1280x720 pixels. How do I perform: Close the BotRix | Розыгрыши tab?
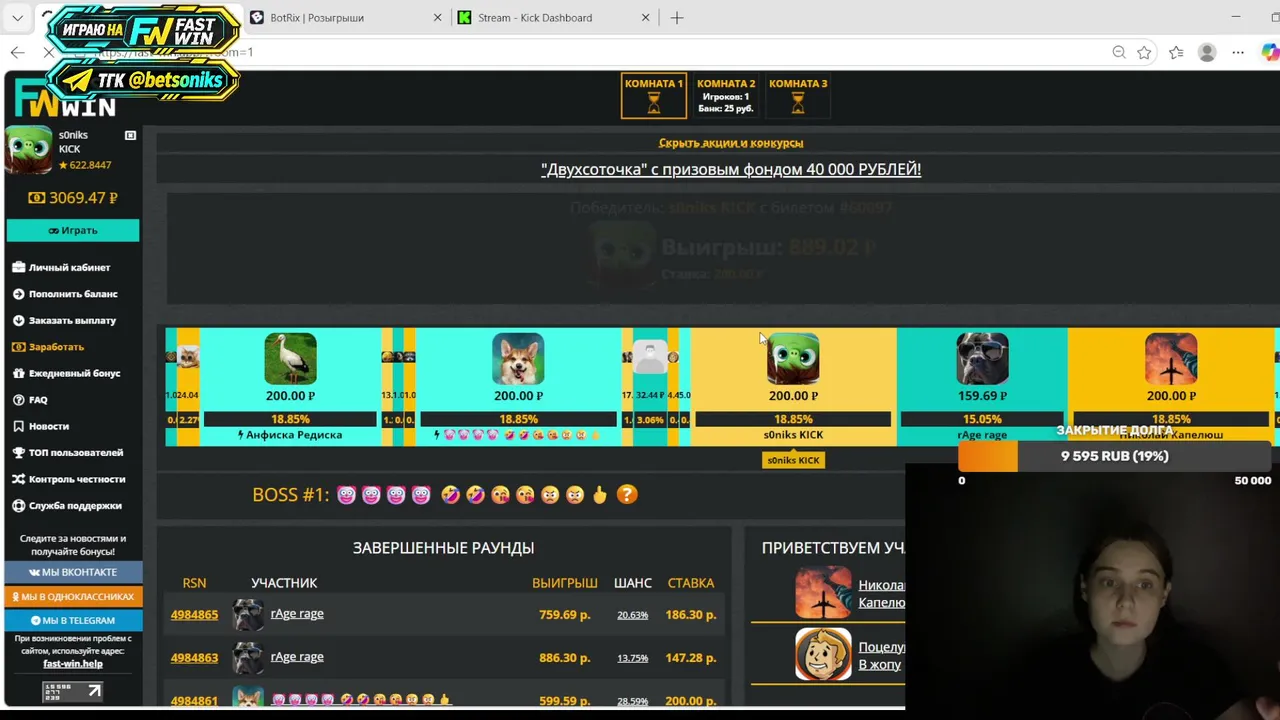click(x=437, y=17)
